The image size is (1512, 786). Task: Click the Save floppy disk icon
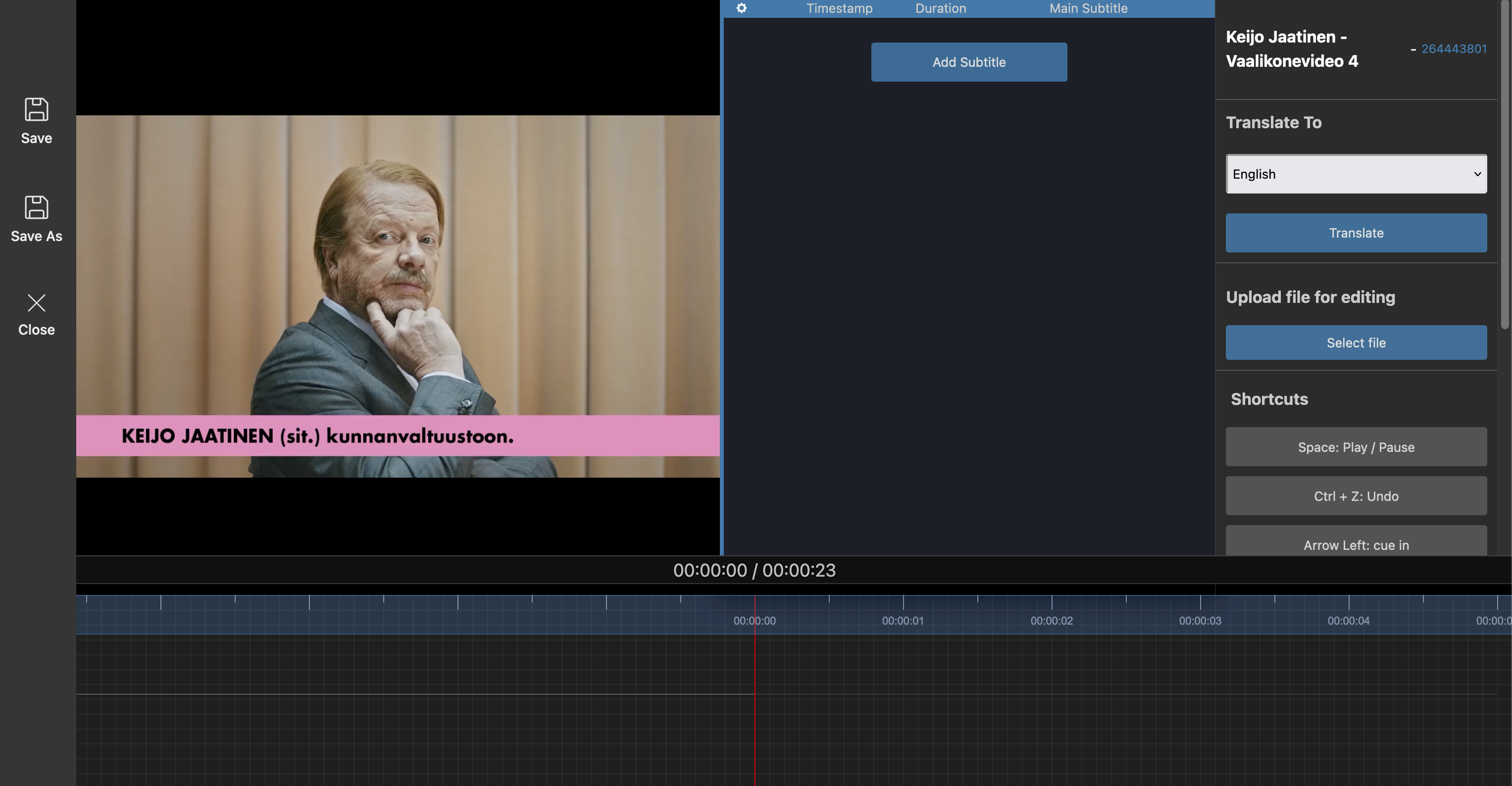click(37, 110)
